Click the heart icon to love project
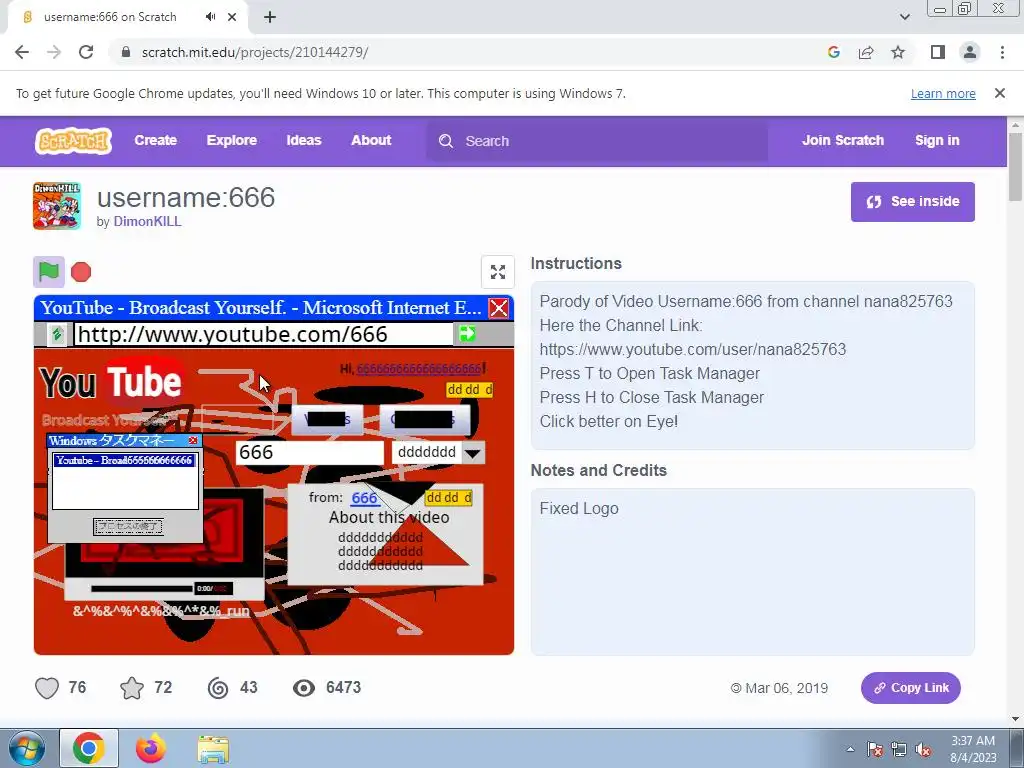The height and width of the screenshot is (768, 1024). coord(47,688)
